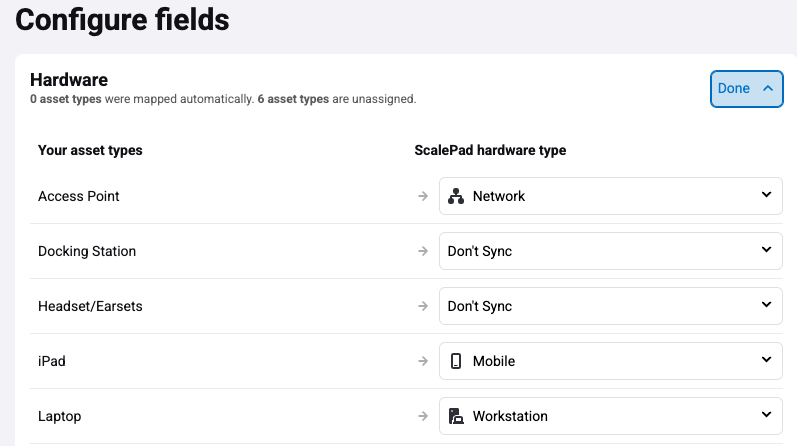The image size is (797, 446).
Task: Click the Network hardware type icon
Action: coord(456,196)
